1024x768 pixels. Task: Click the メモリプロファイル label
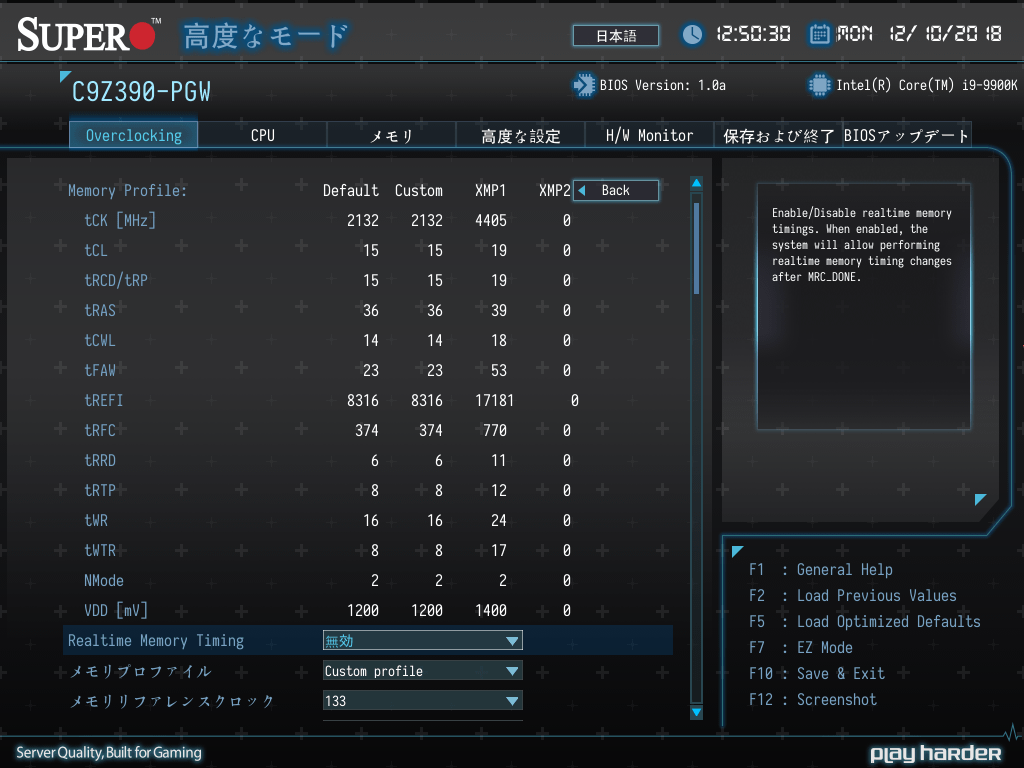click(x=141, y=671)
